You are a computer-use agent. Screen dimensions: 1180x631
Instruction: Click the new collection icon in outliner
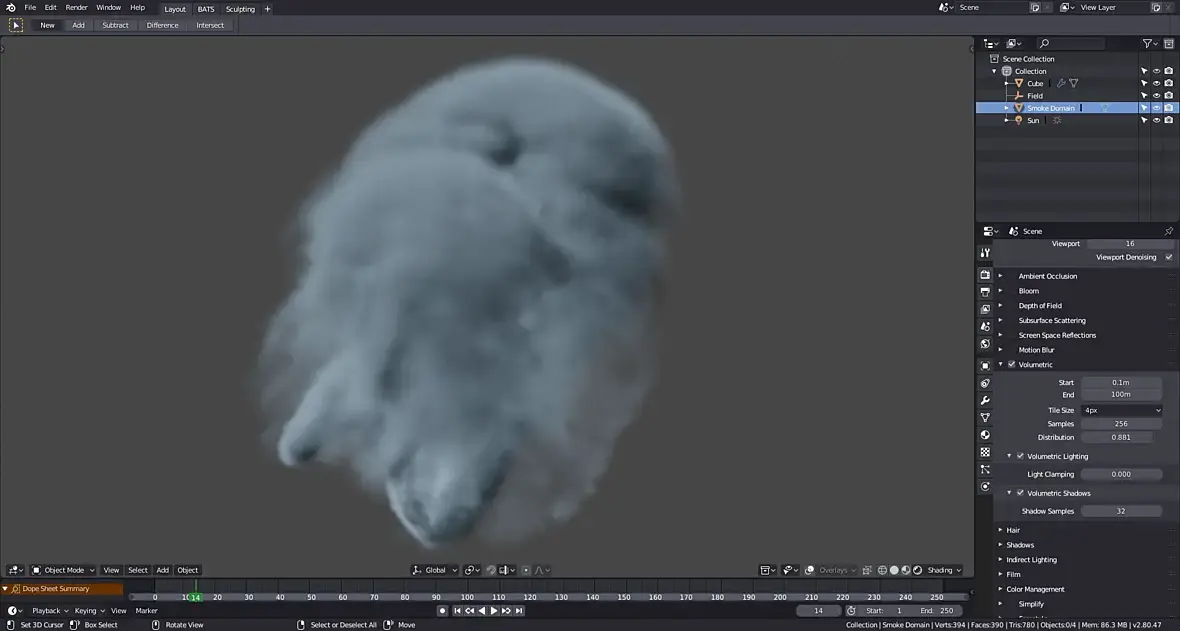point(1169,44)
